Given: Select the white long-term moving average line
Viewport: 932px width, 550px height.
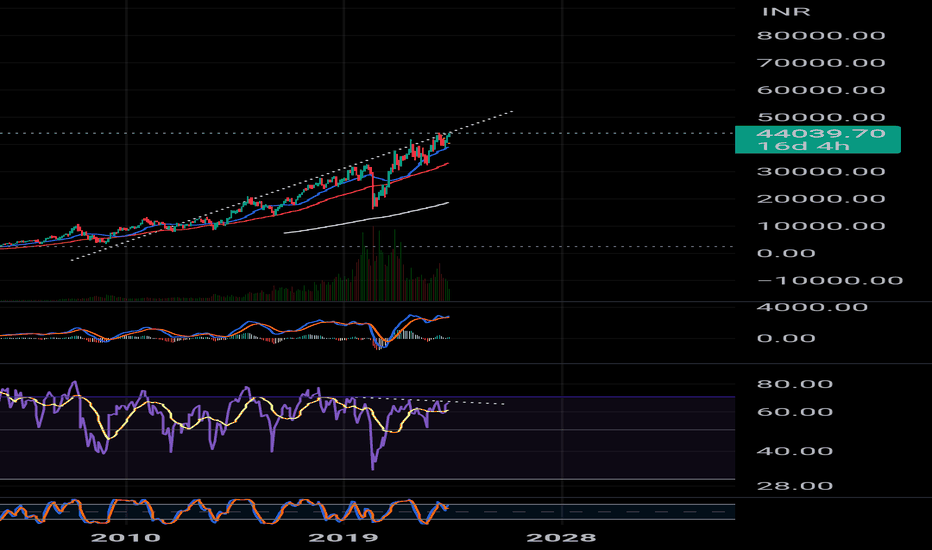Looking at the screenshot, I should click(369, 219).
